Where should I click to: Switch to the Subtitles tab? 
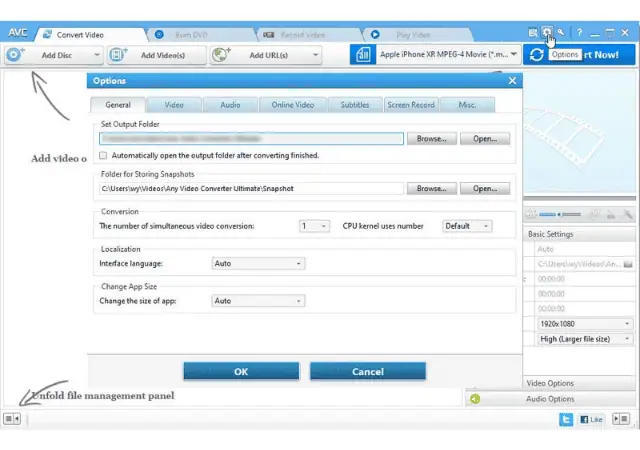click(x=355, y=105)
